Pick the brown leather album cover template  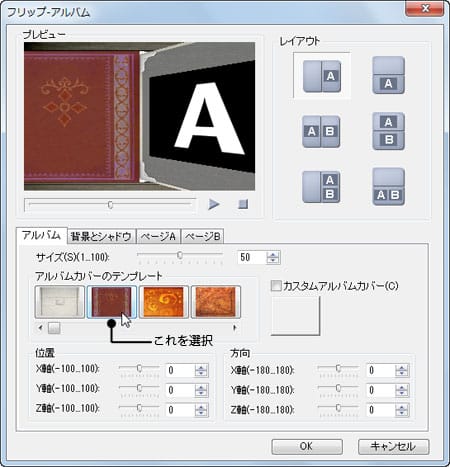[216, 302]
